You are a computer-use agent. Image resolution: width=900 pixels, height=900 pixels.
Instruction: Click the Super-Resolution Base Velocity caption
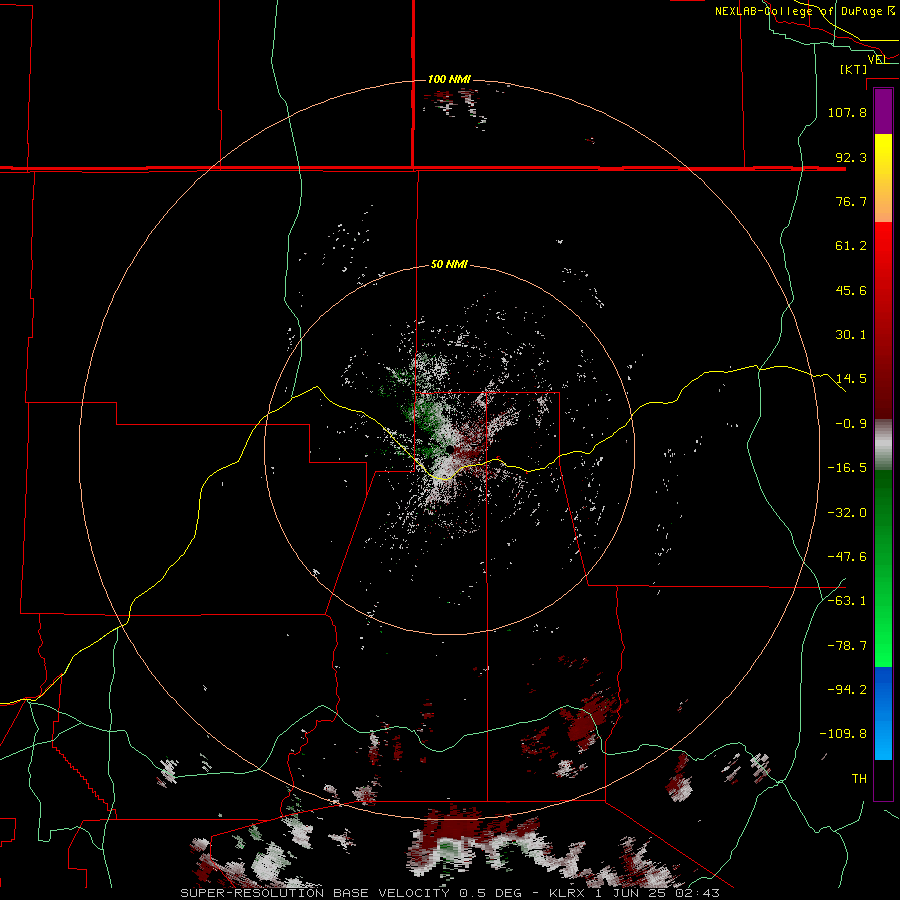coord(449,893)
